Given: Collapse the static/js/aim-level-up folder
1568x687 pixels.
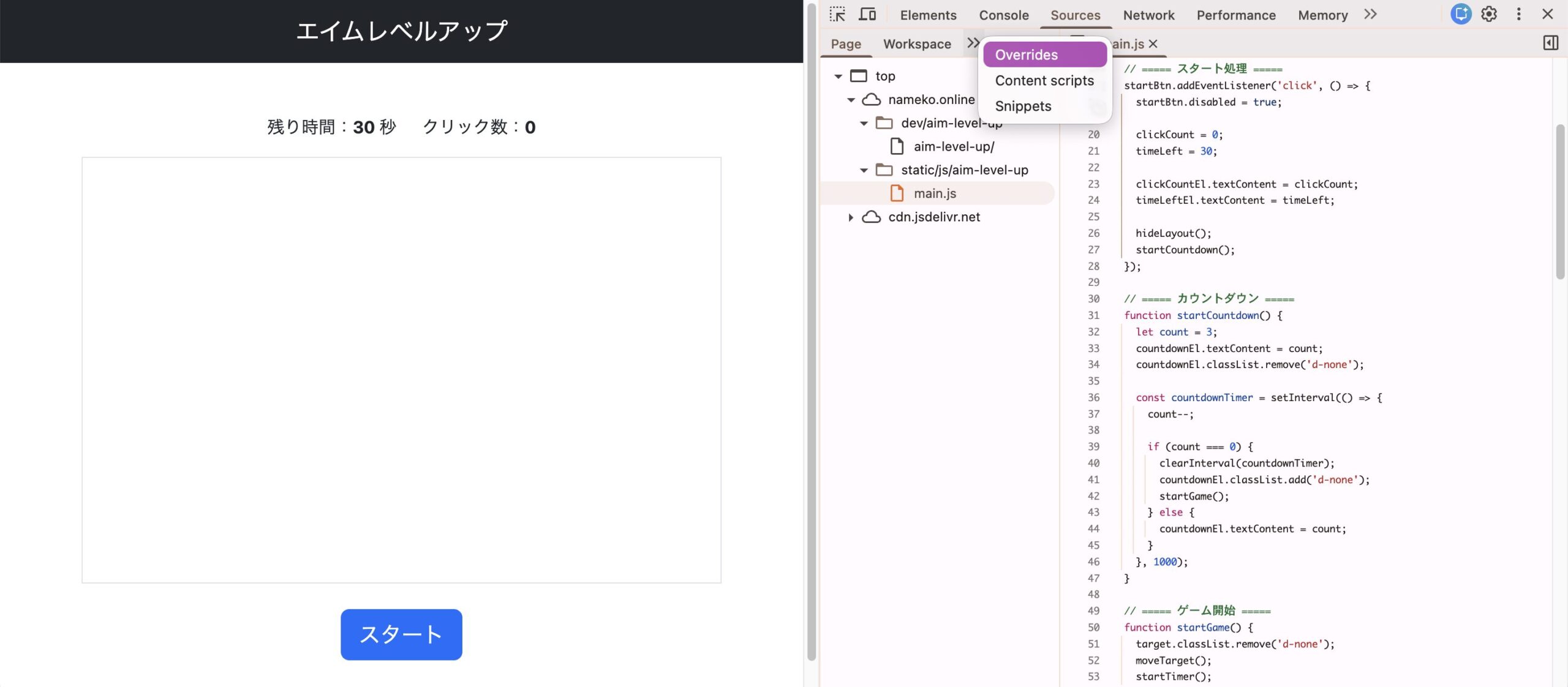Looking at the screenshot, I should 864,170.
